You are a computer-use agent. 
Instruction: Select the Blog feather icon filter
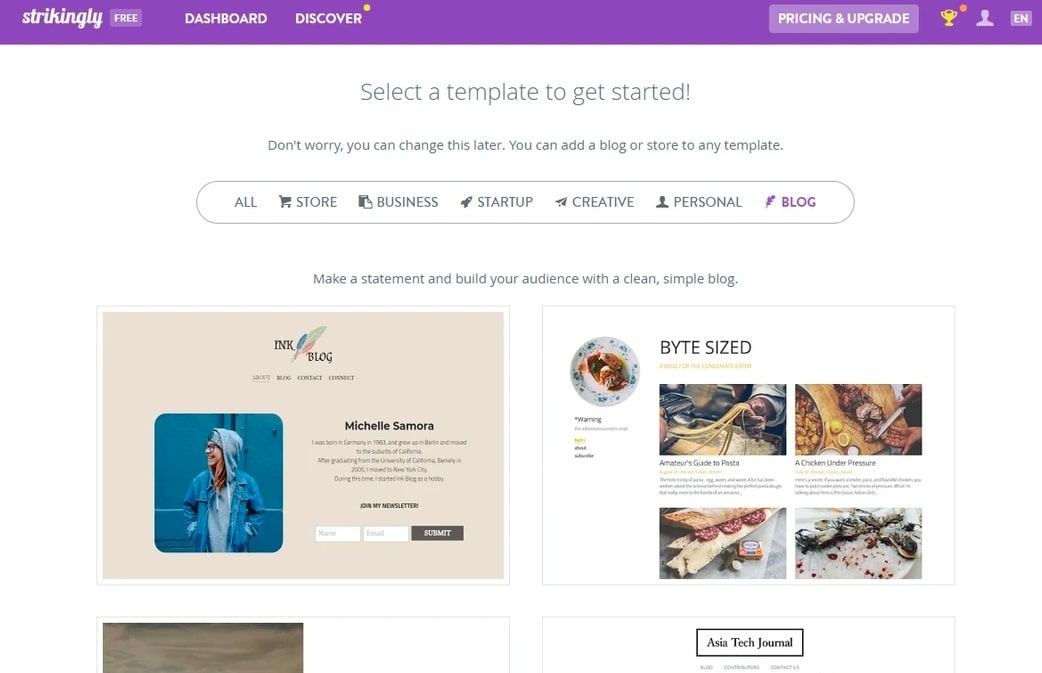tap(770, 201)
